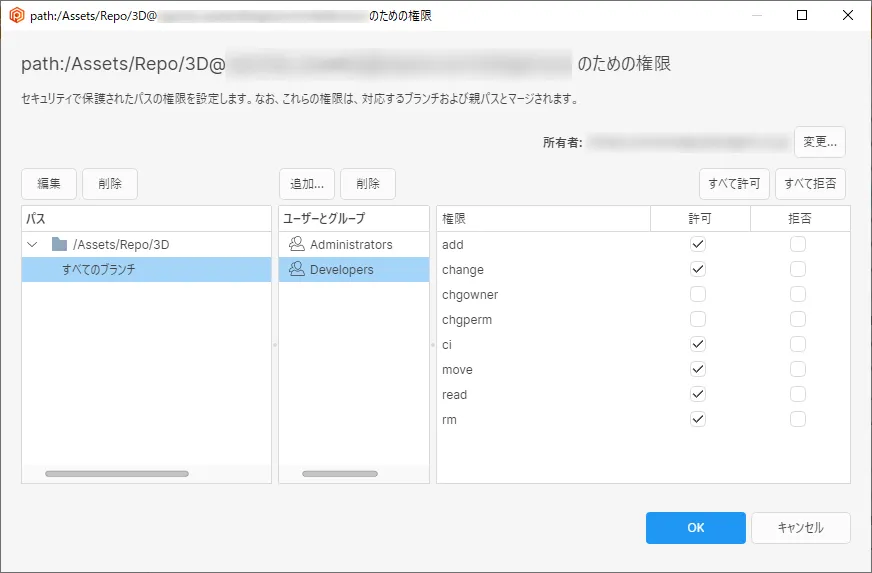Check the deny checkbox for move
872x573 pixels.
[797, 369]
